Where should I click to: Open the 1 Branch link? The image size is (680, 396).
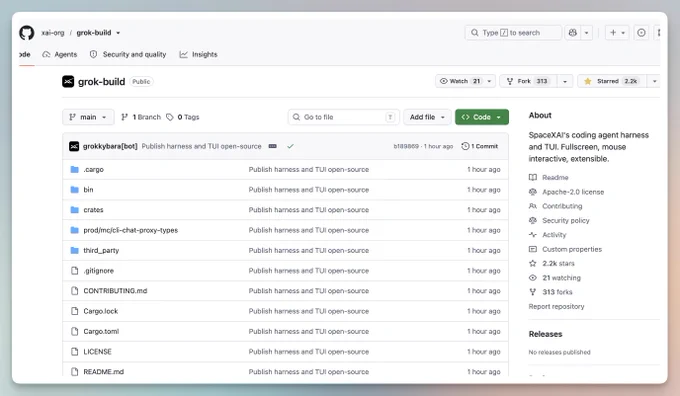pyautogui.click(x=141, y=117)
